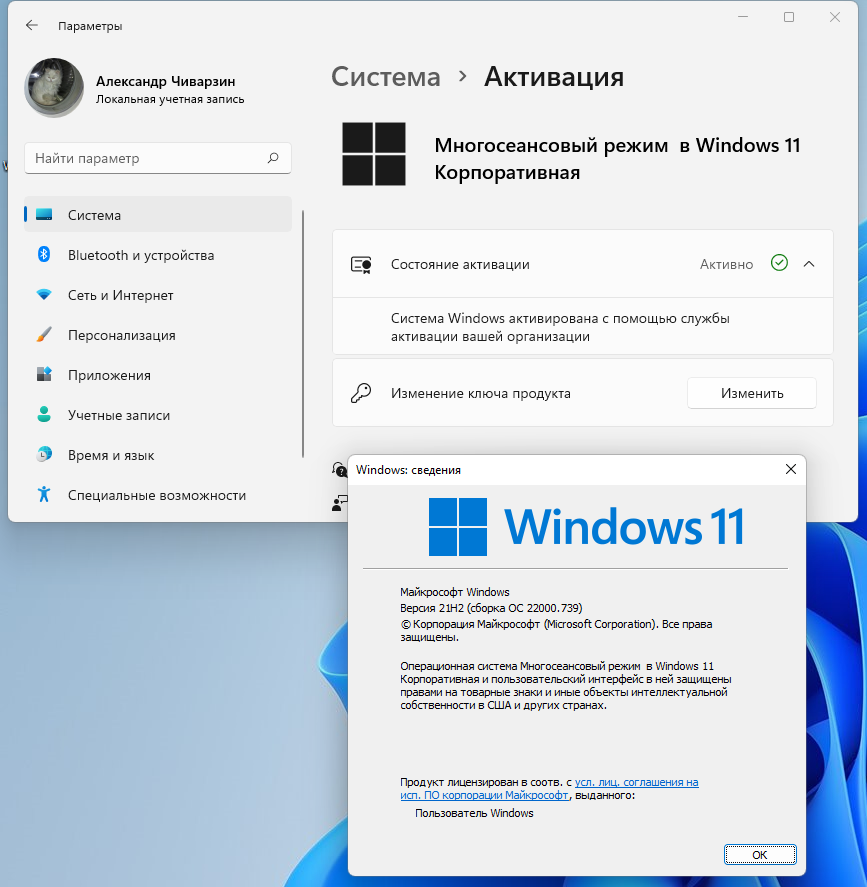Click the System monitor icon in sidebar
Viewport: 867px width, 887px height.
pyautogui.click(x=44, y=214)
